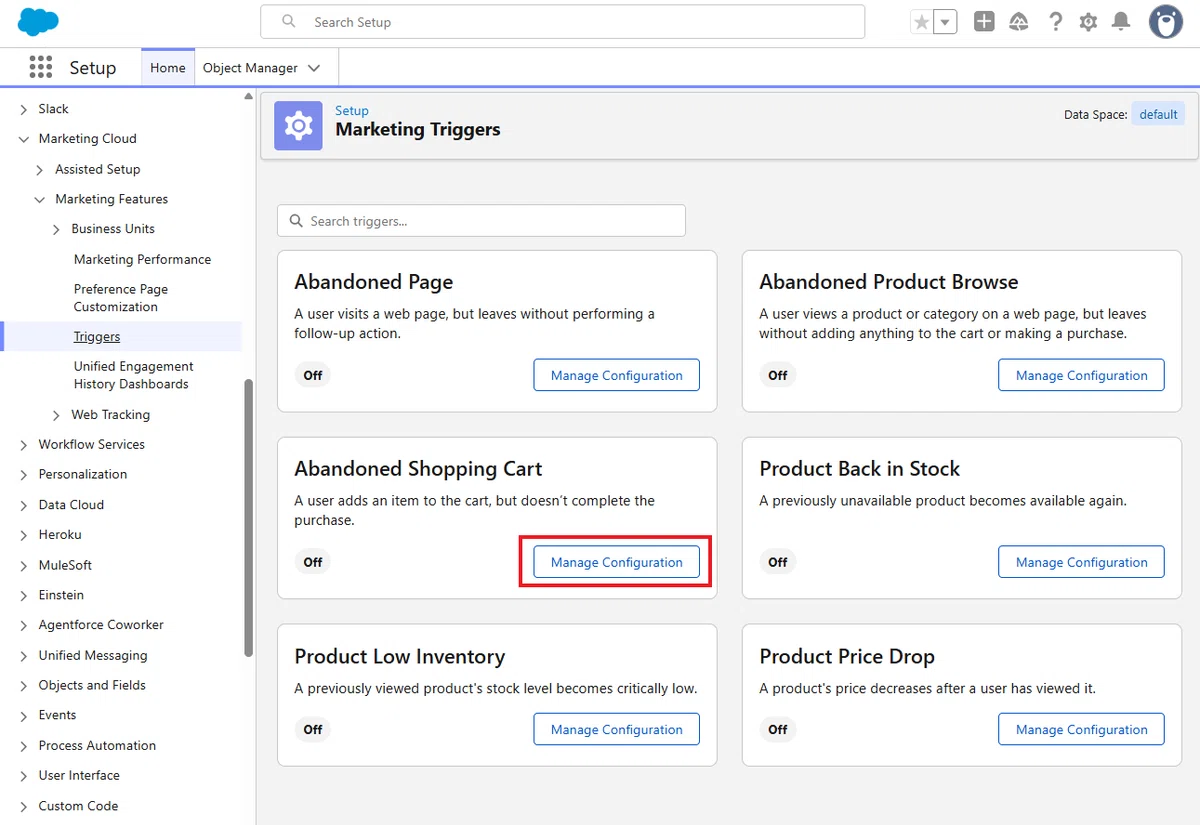Viewport: 1200px width, 825px height.
Task: Manage Configuration for Product Low Inventory
Action: click(616, 729)
